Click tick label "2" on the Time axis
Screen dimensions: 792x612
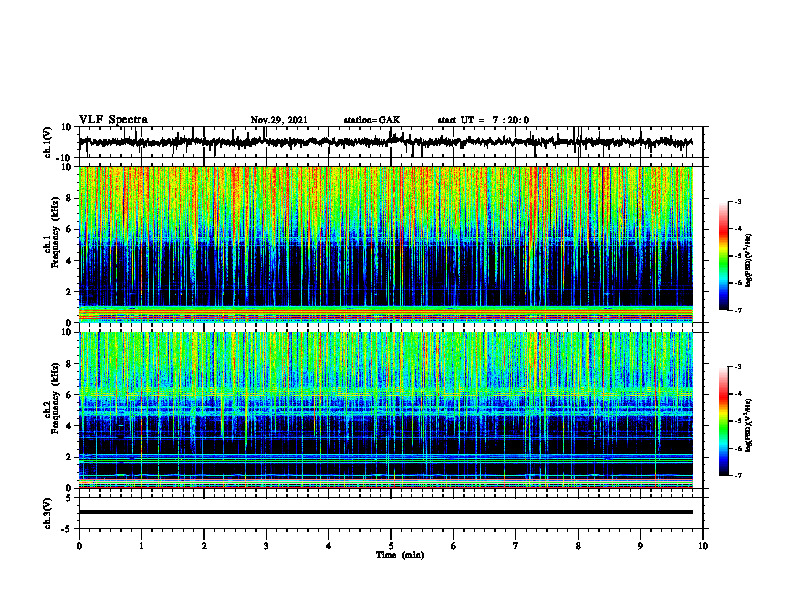pos(204,546)
